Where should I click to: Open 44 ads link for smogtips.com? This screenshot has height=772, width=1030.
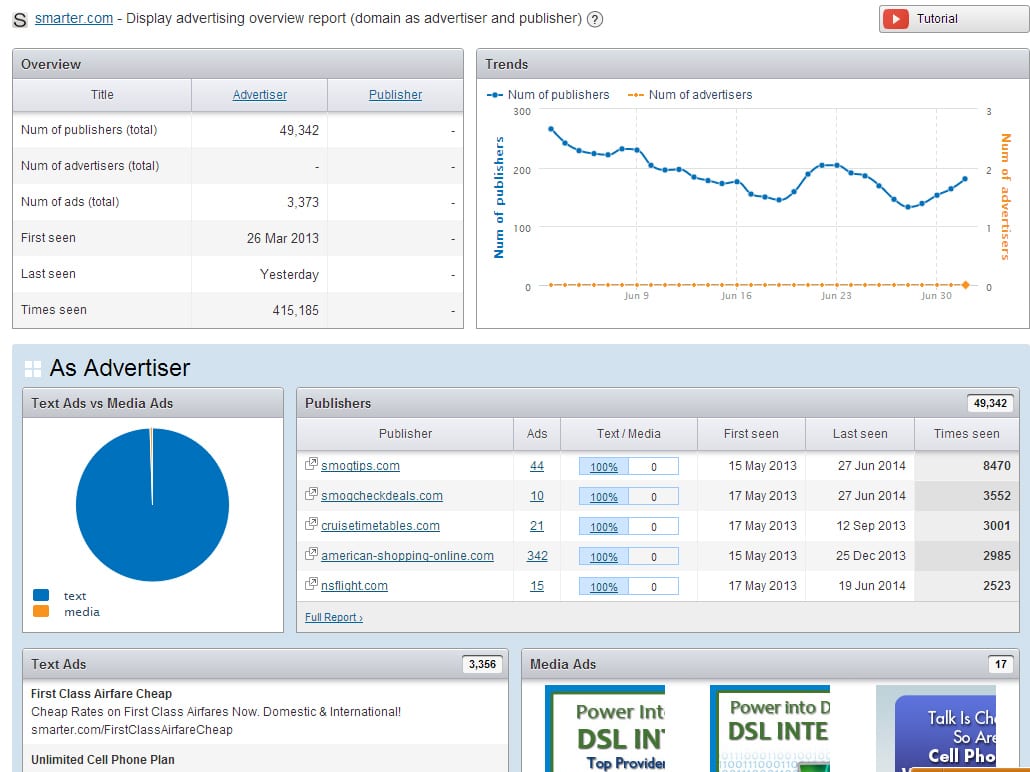pos(537,466)
